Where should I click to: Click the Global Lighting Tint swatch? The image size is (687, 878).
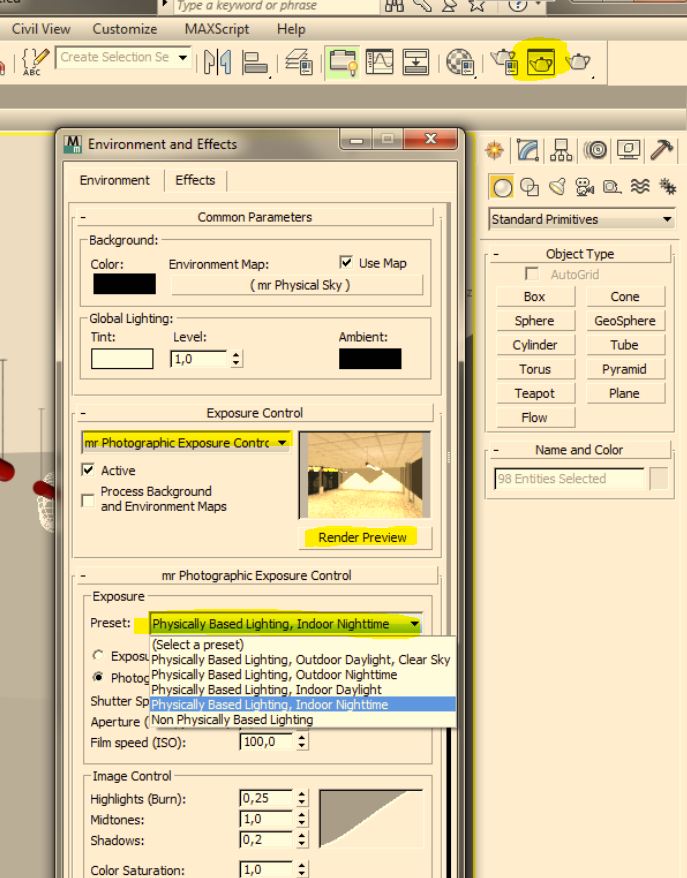tap(122, 358)
